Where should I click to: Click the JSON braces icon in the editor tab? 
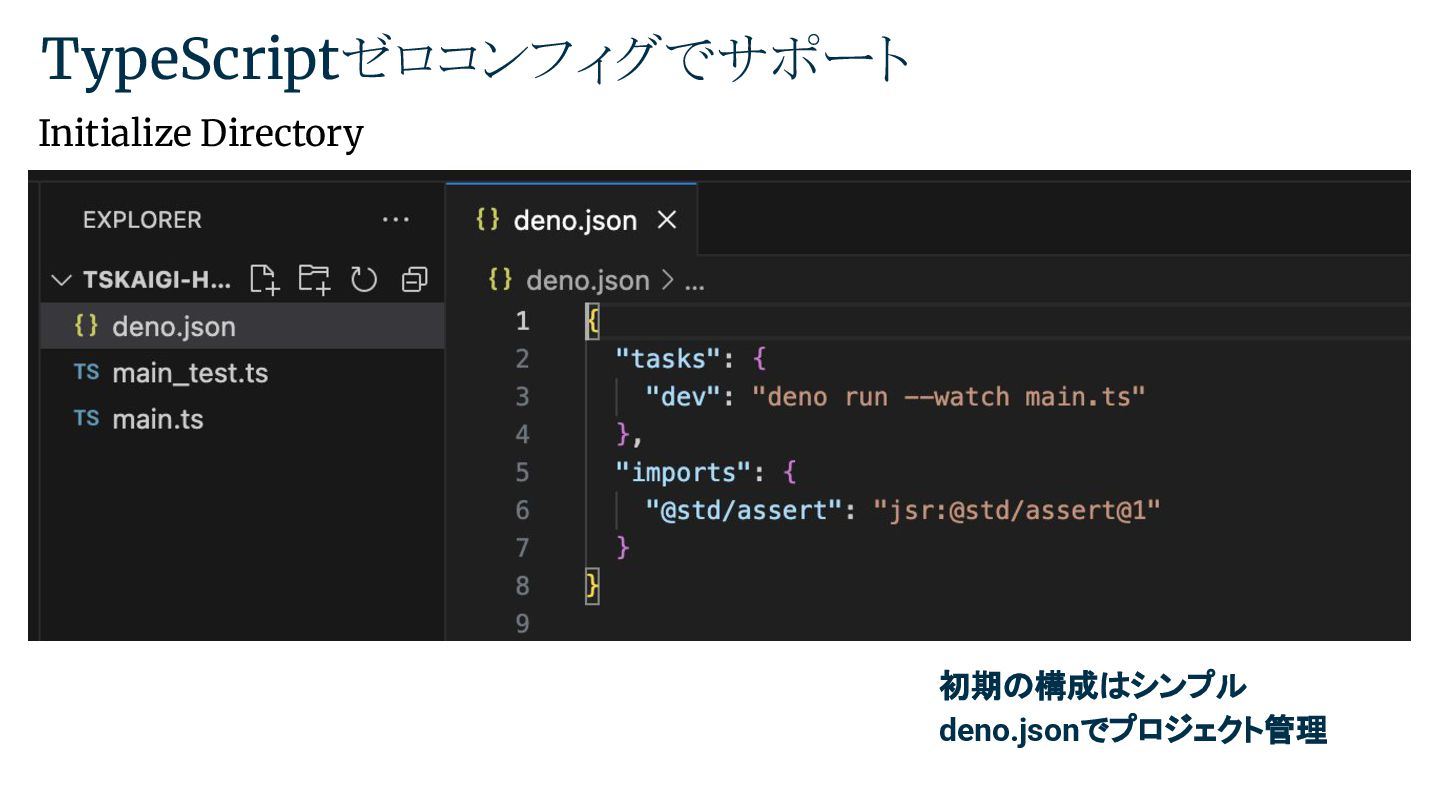click(487, 220)
